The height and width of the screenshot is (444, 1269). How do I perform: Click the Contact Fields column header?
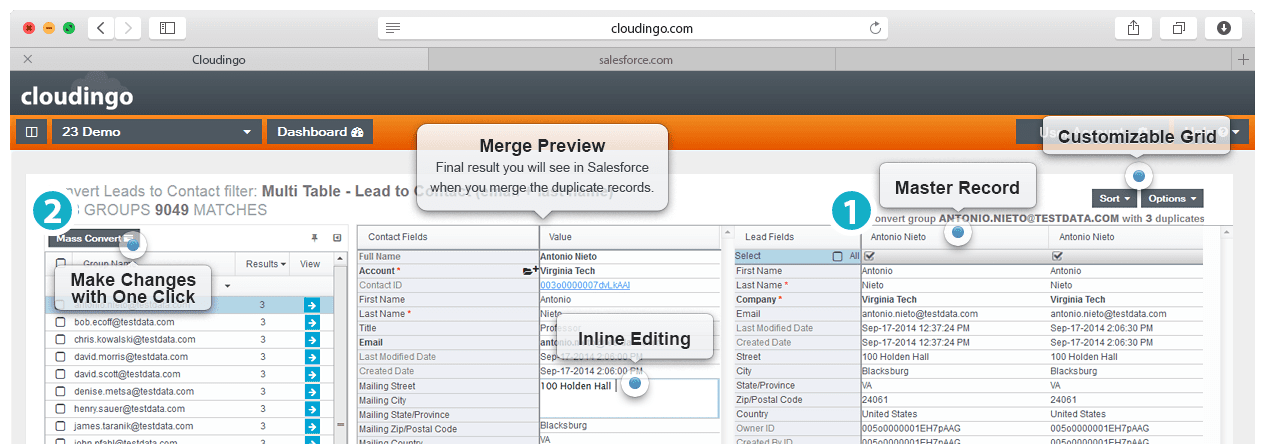[447, 237]
